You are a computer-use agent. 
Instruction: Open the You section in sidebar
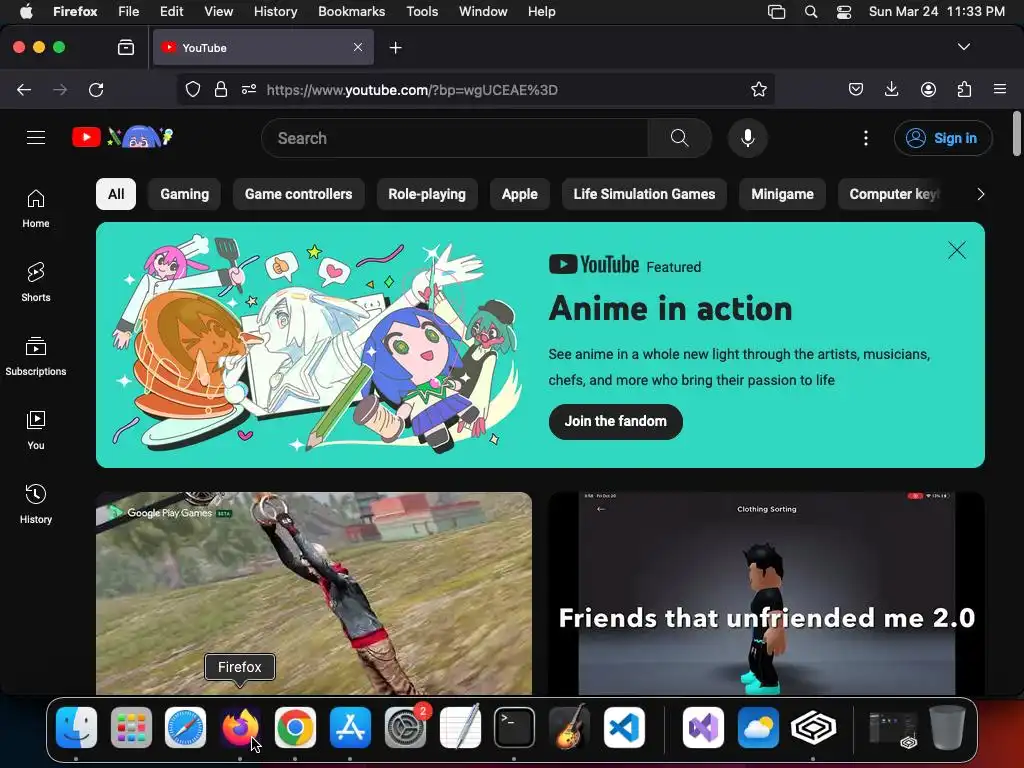[x=36, y=430]
